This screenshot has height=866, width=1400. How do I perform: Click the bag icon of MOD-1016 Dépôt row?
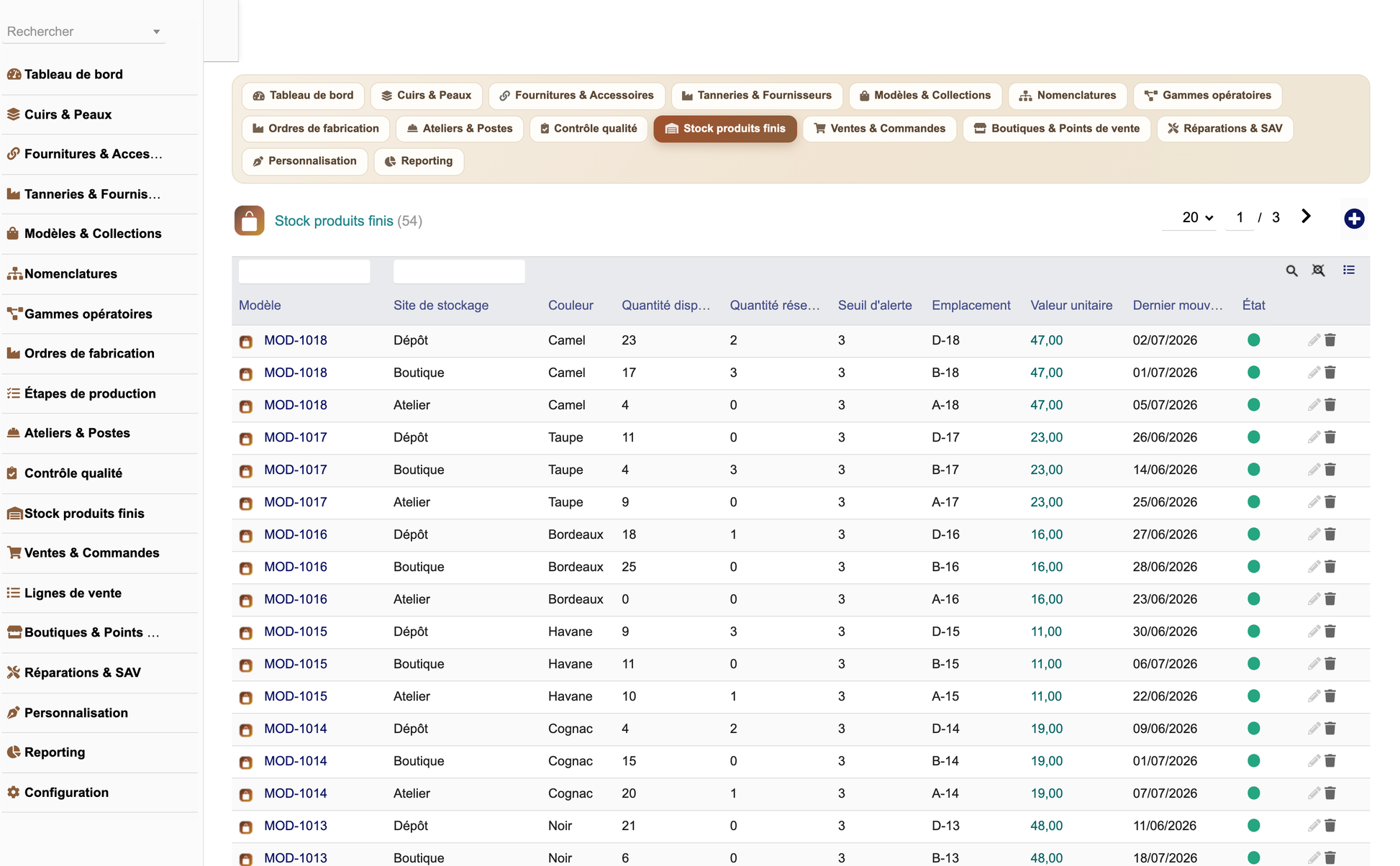click(x=246, y=535)
